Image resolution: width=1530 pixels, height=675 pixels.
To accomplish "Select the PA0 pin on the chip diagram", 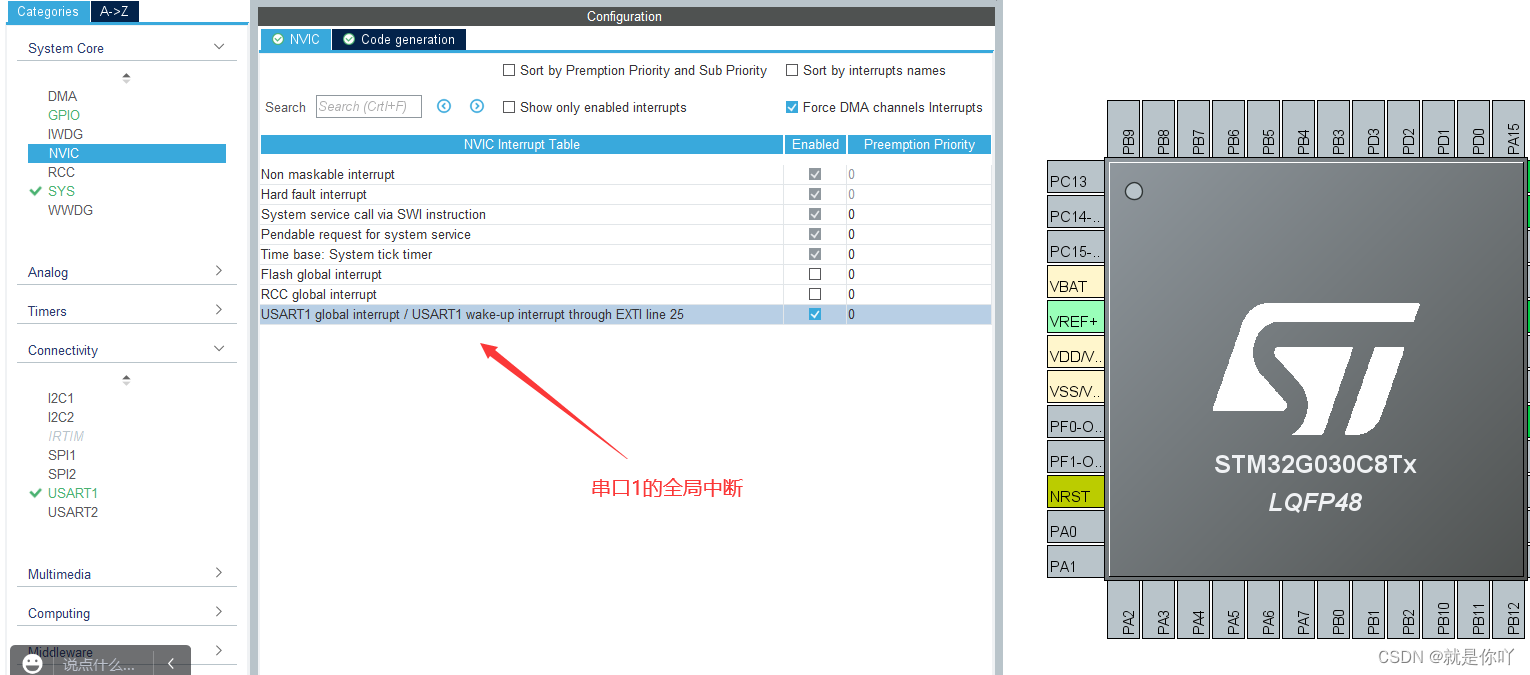I will click(x=1074, y=527).
